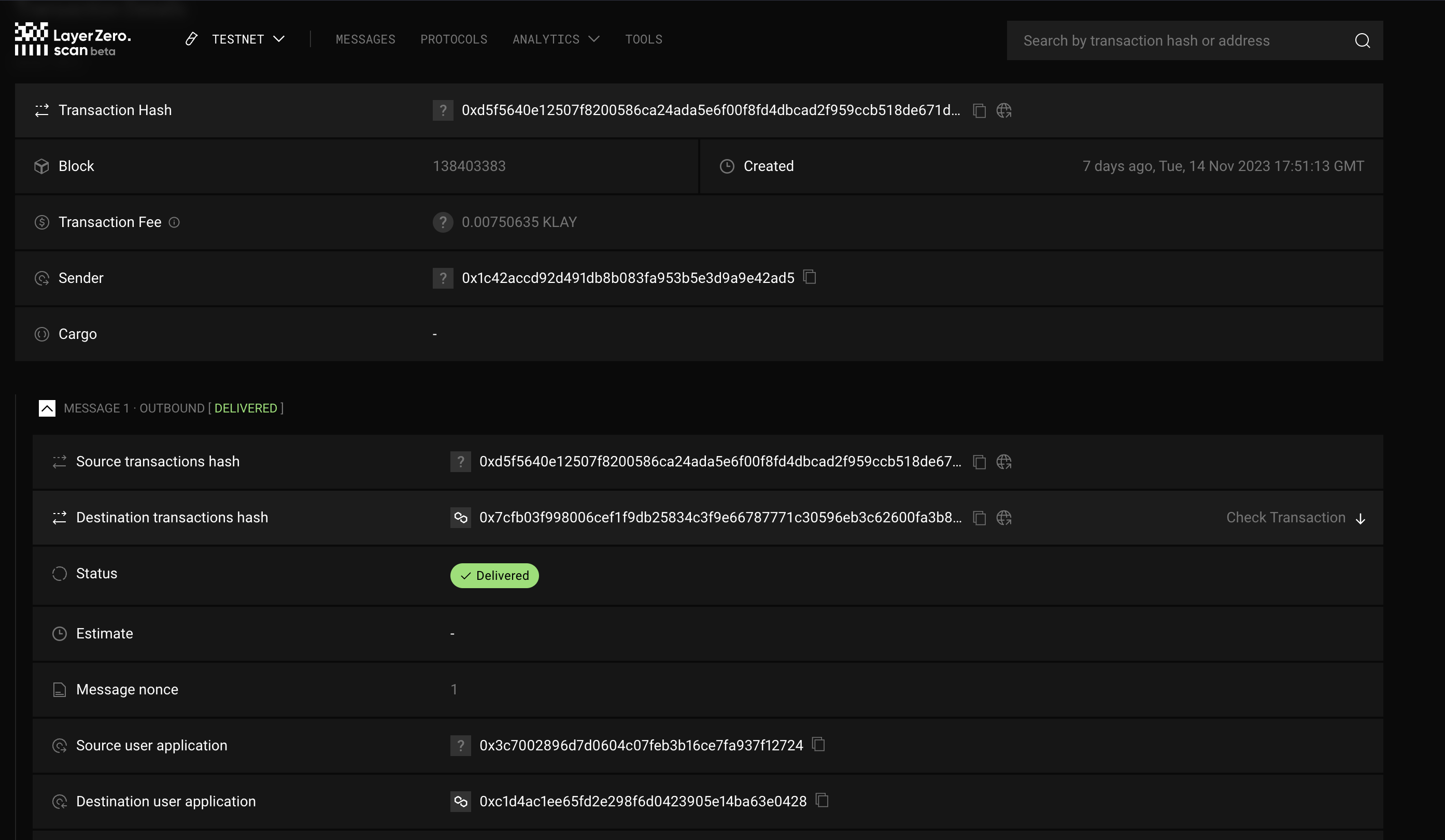Copy the Destination transactions hash
This screenshot has width=1445, height=840.
pos(980,518)
